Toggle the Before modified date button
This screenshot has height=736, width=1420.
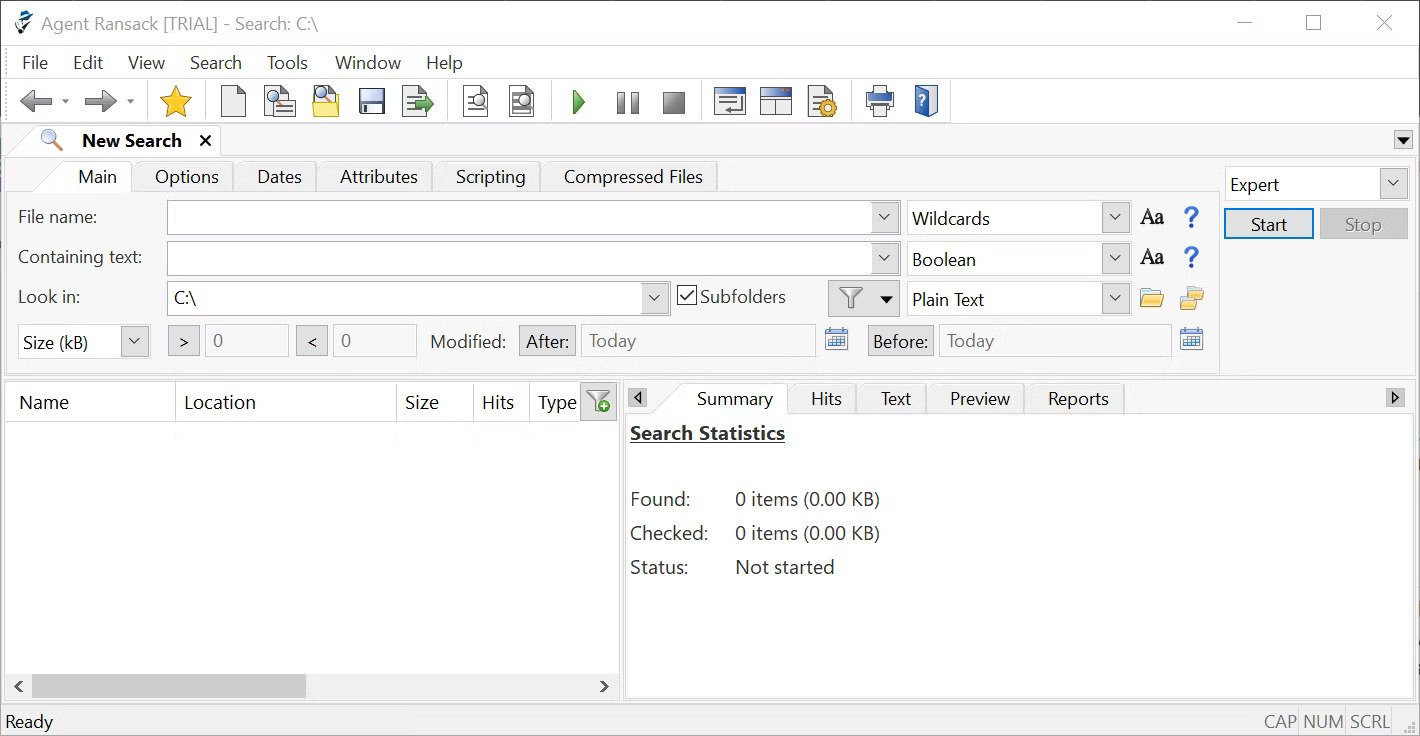(900, 341)
